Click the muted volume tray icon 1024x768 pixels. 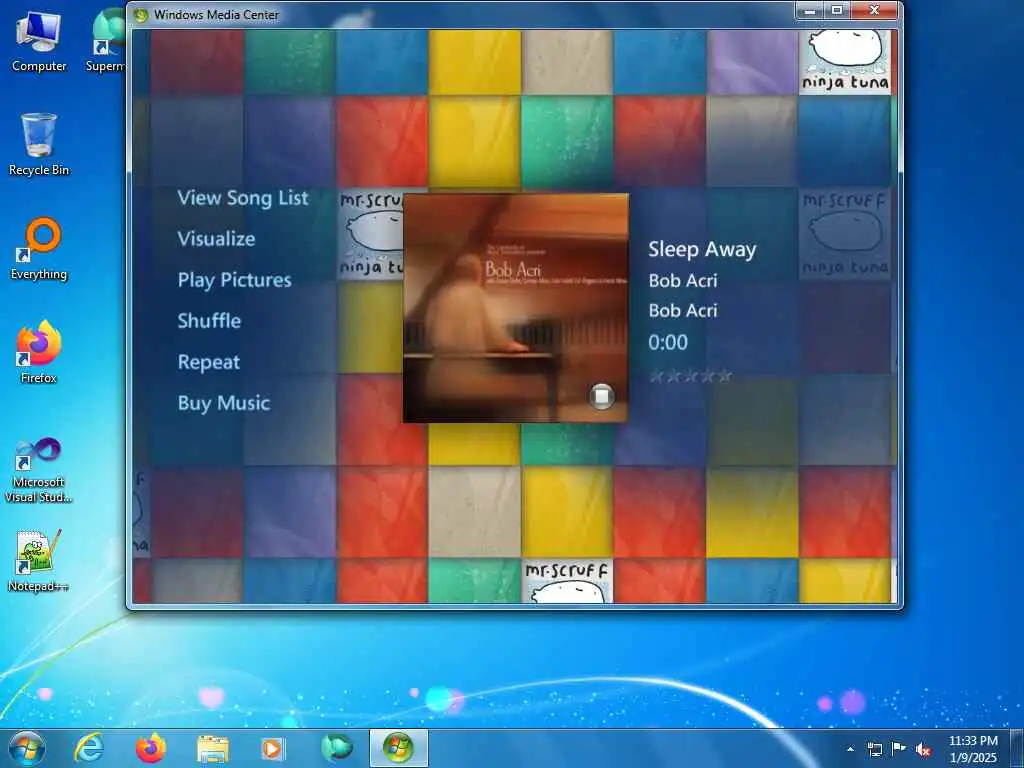point(923,750)
